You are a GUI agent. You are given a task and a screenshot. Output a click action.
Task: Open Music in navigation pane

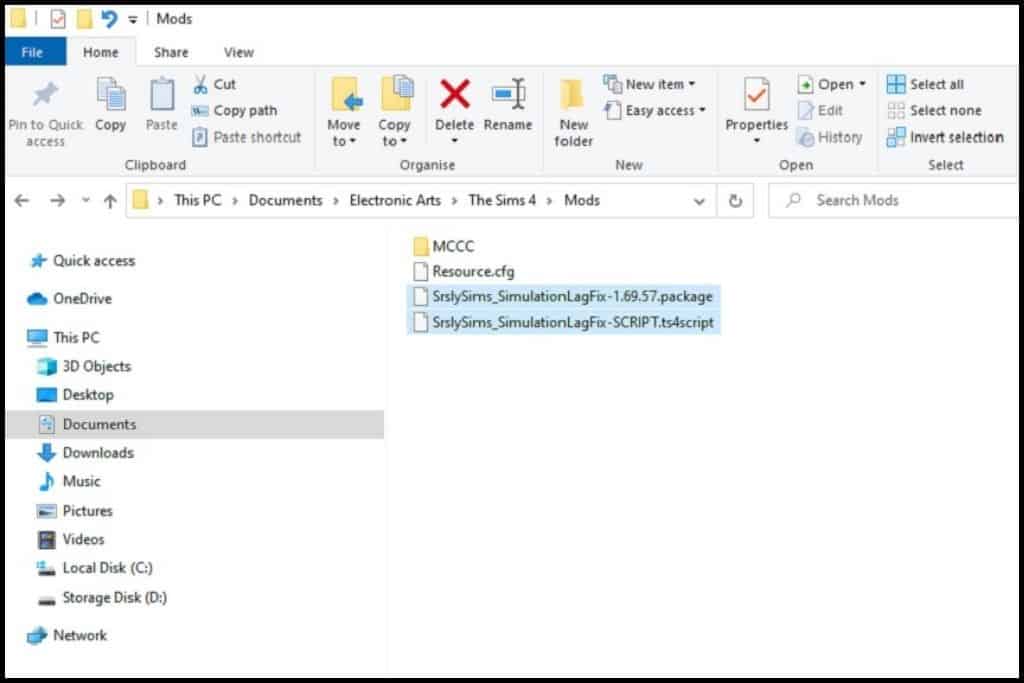point(69,481)
